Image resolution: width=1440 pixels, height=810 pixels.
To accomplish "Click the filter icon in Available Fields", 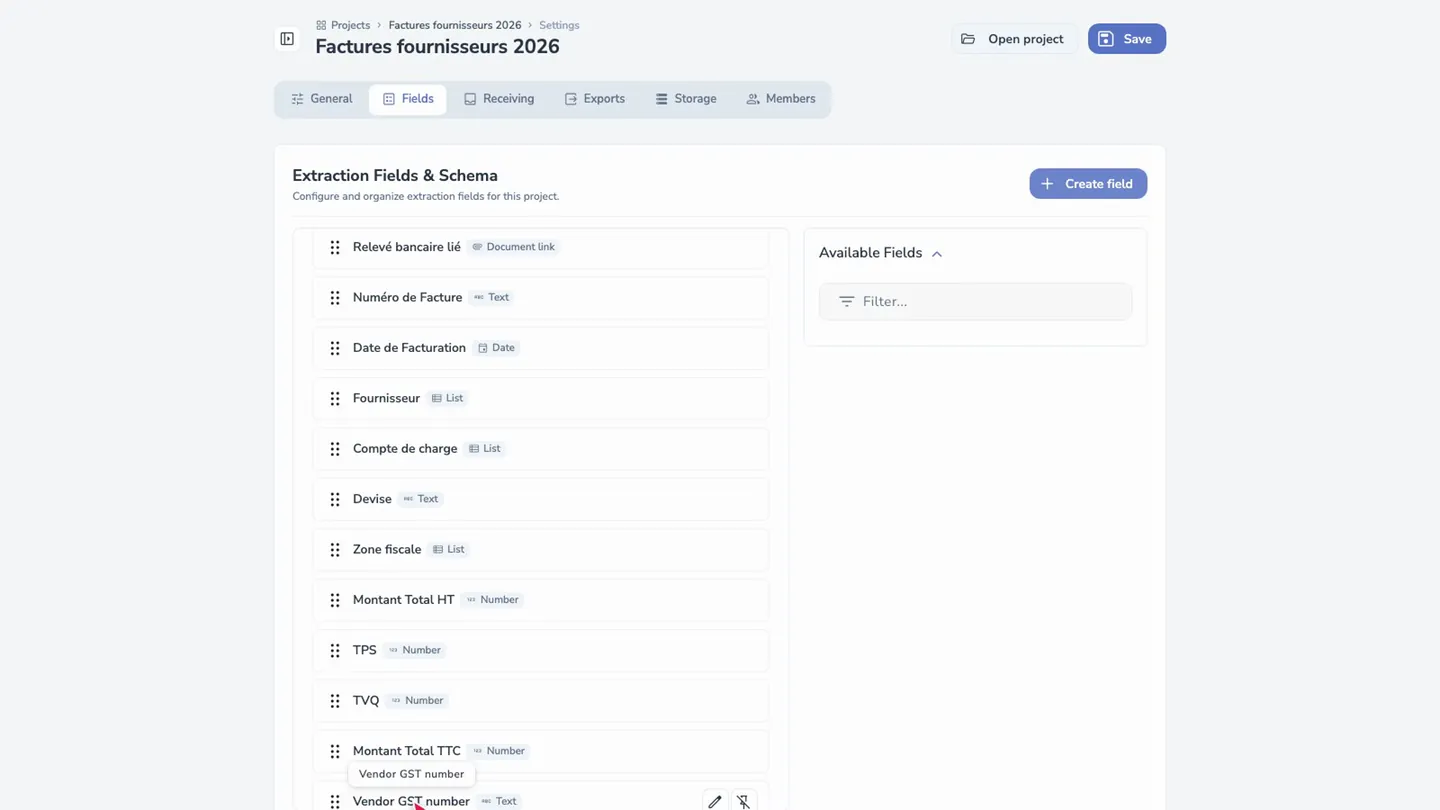I will [846, 301].
